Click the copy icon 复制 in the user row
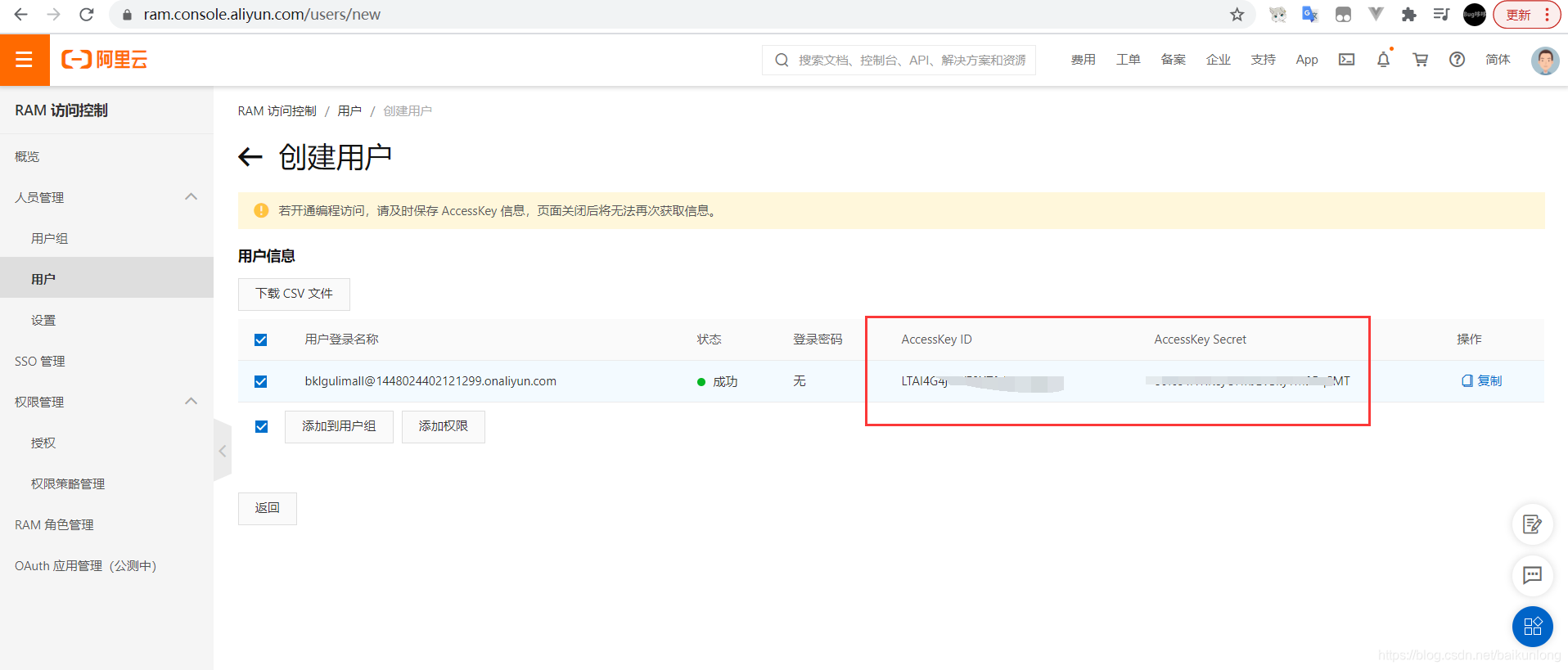 [x=1482, y=381]
